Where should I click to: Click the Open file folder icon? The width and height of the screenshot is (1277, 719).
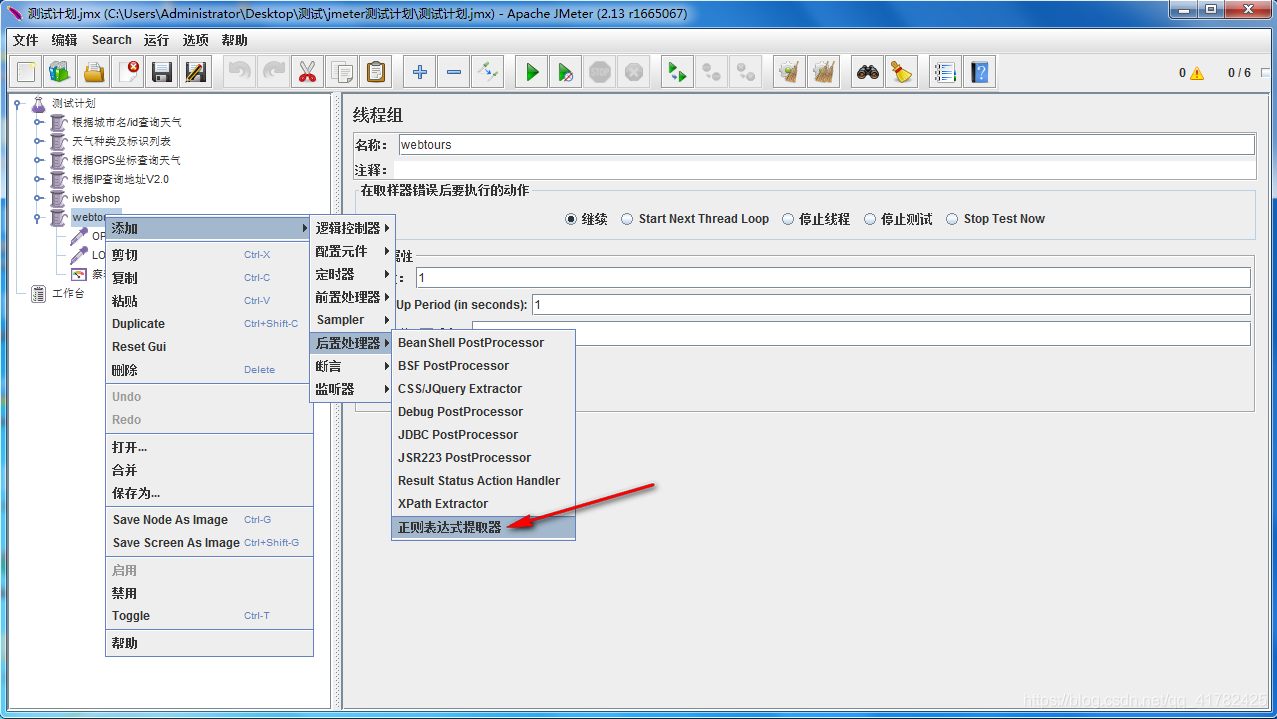point(94,72)
